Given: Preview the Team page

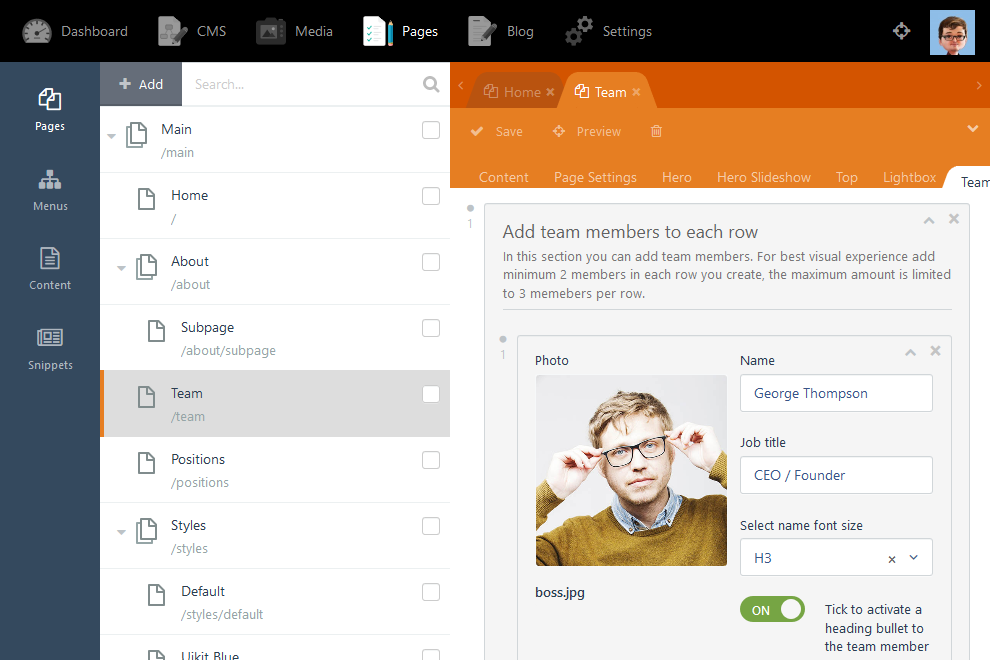Looking at the screenshot, I should coord(587,131).
